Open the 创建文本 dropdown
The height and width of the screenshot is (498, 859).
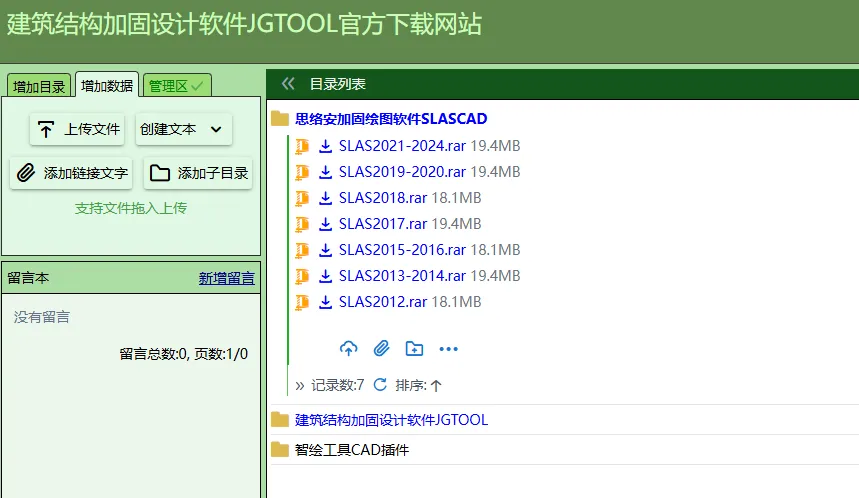coord(184,129)
